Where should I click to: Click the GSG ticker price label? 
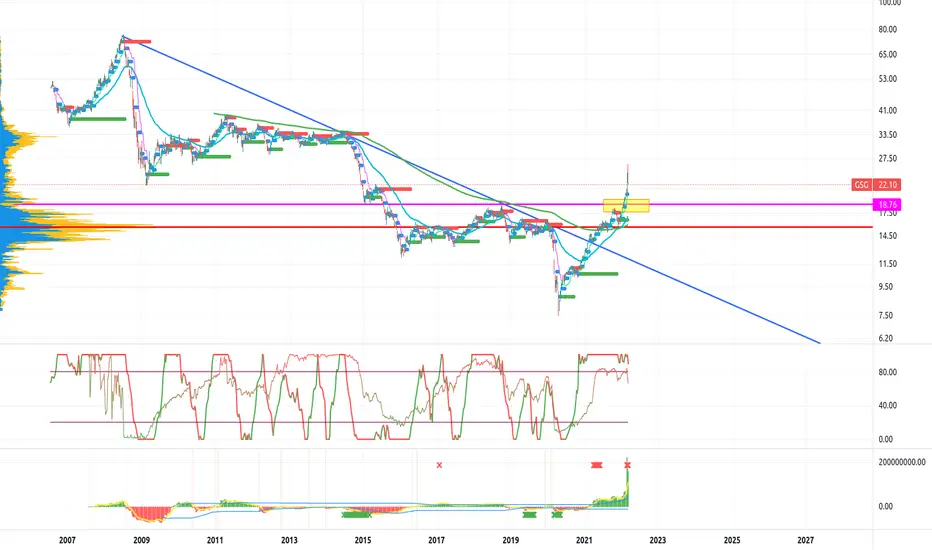pos(861,185)
